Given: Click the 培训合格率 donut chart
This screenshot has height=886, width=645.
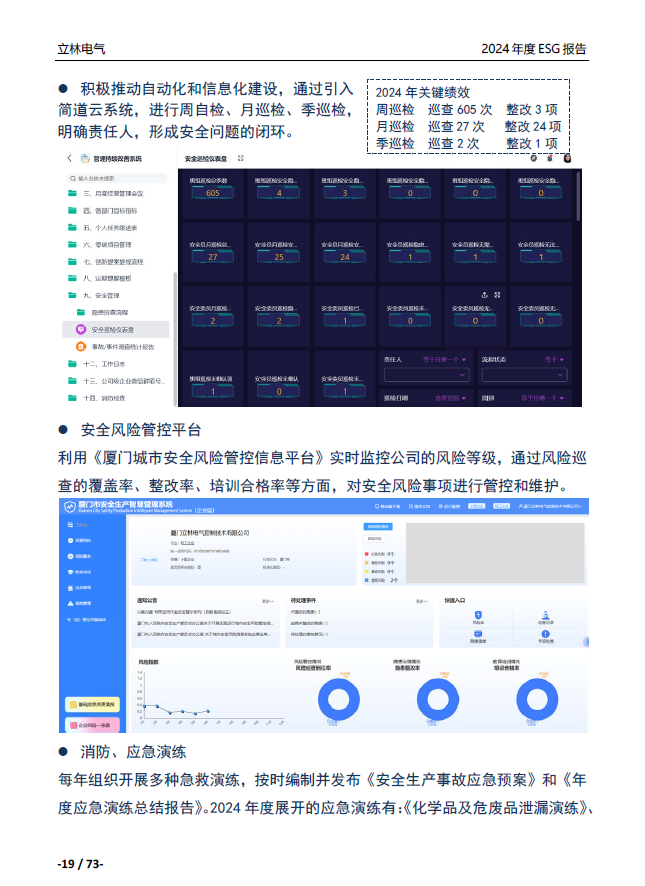Looking at the screenshot, I should point(537,700).
